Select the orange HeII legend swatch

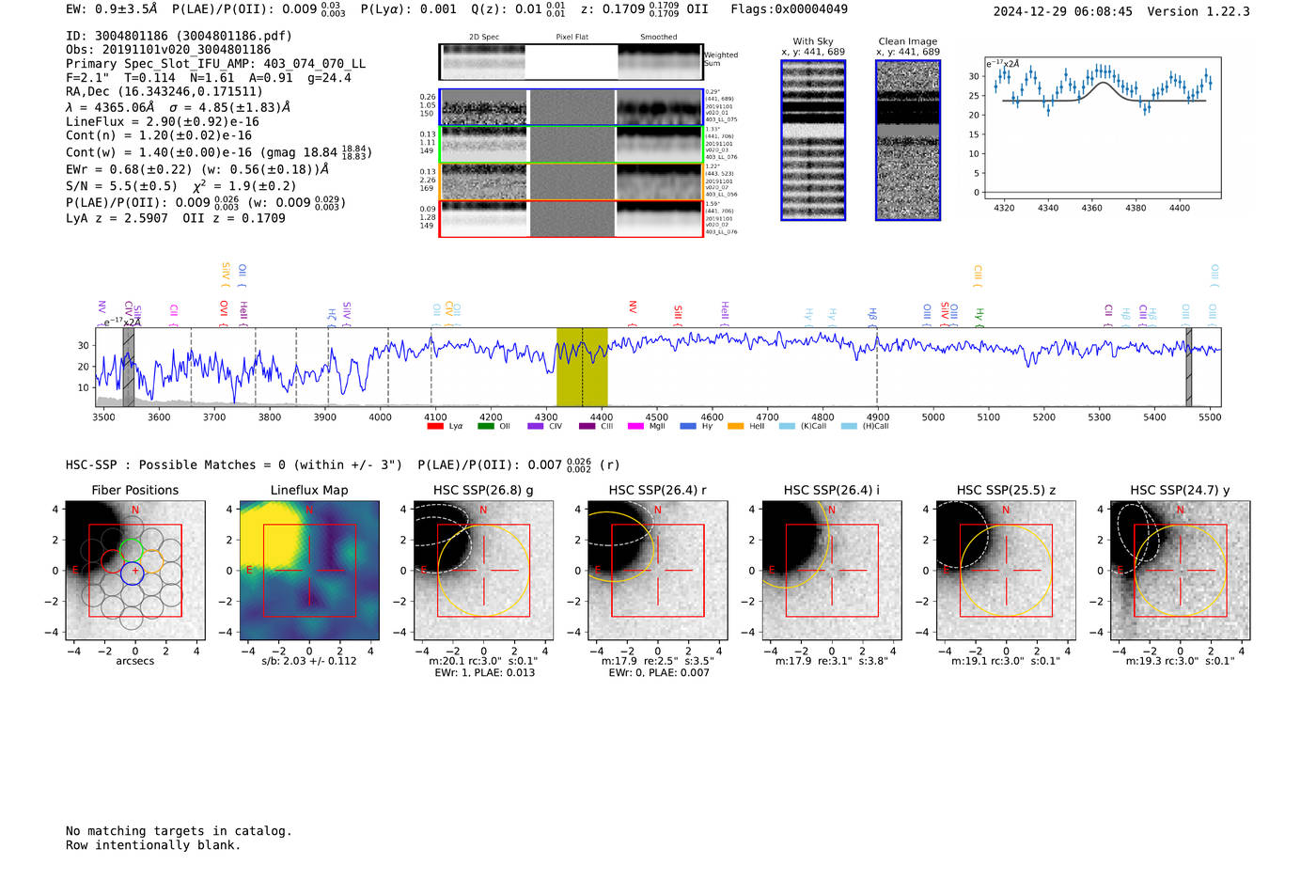point(735,426)
